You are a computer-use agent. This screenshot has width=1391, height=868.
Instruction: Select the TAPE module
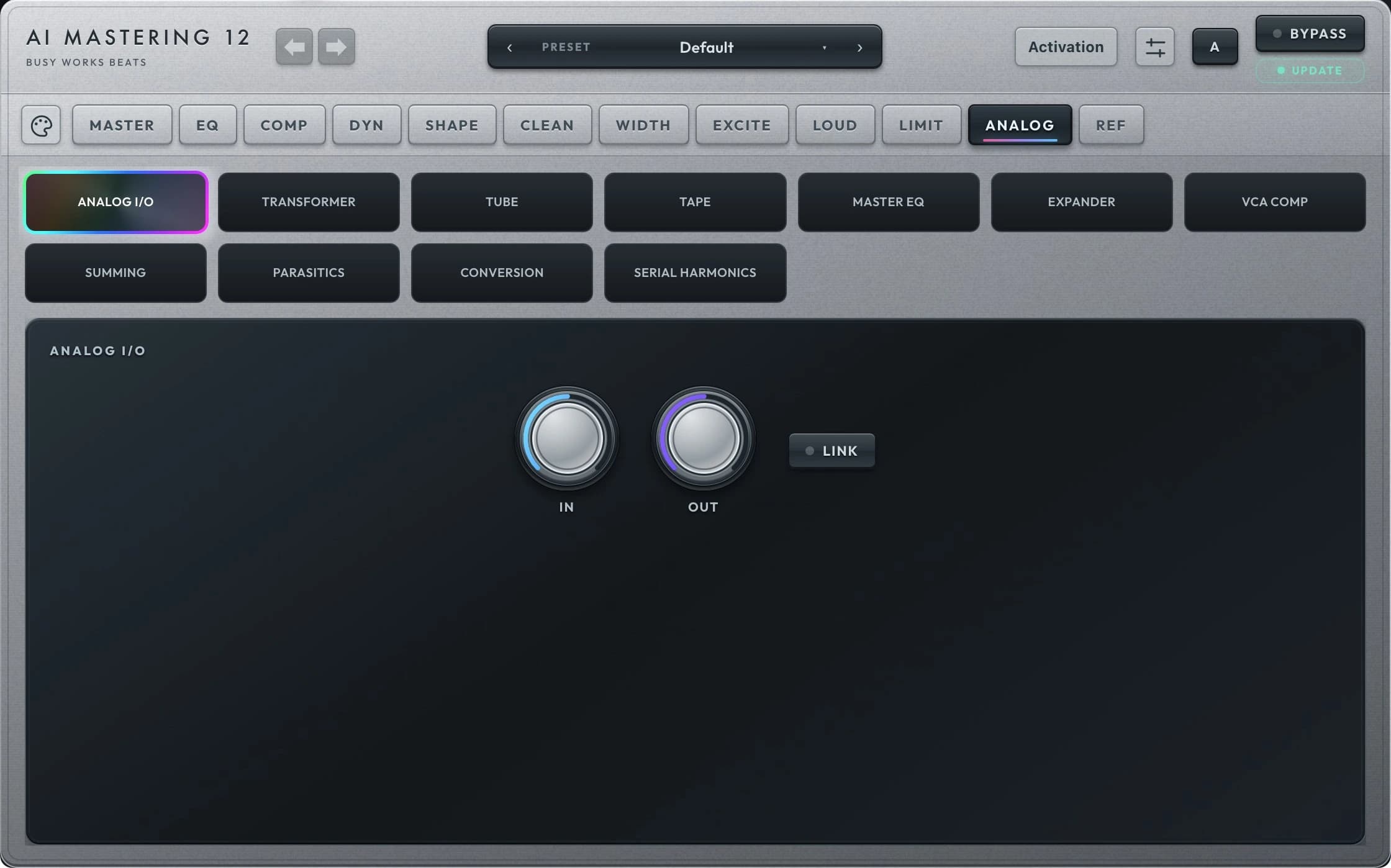[x=695, y=202]
